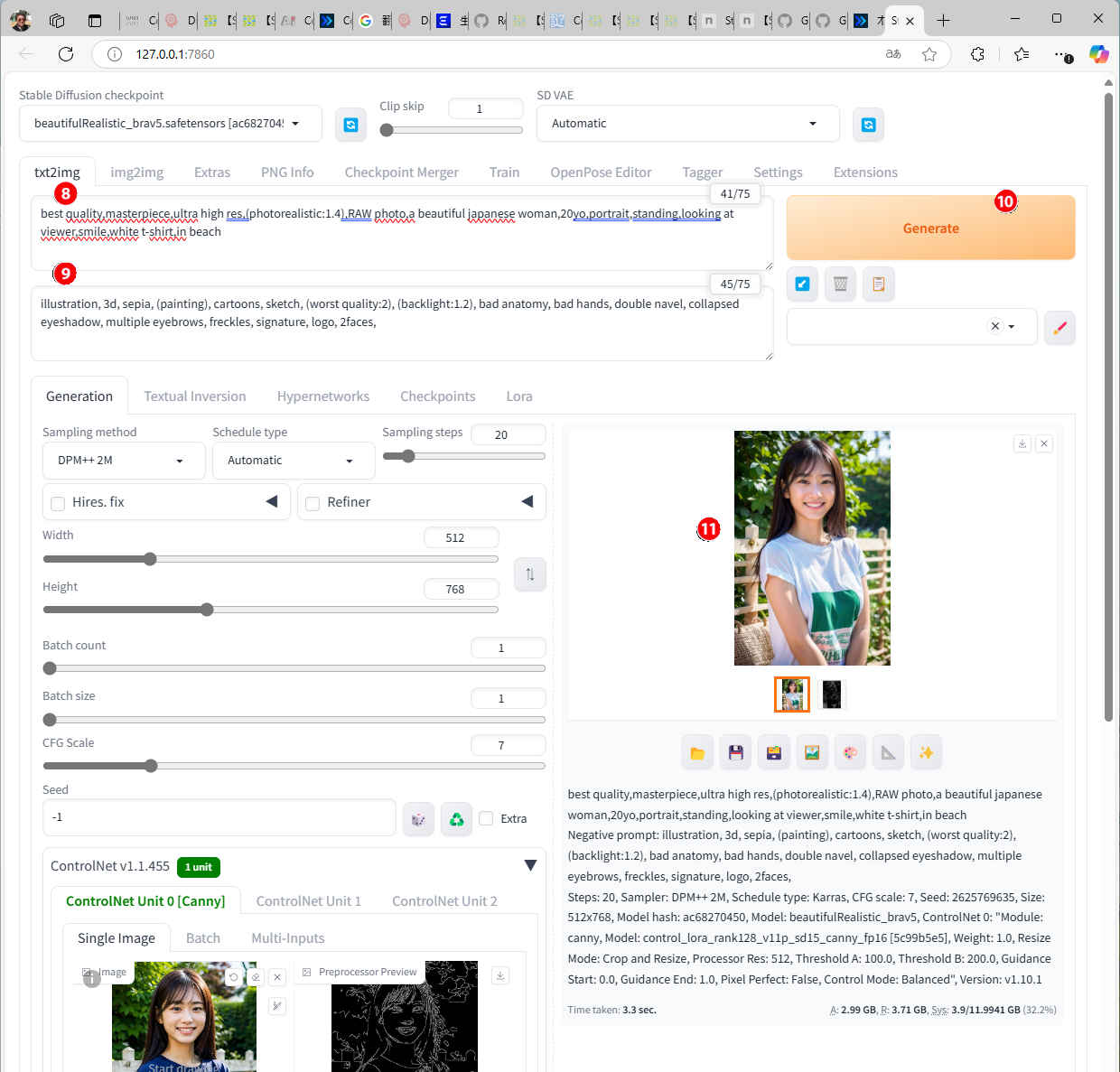Select the canny edge map thumbnail

831,694
